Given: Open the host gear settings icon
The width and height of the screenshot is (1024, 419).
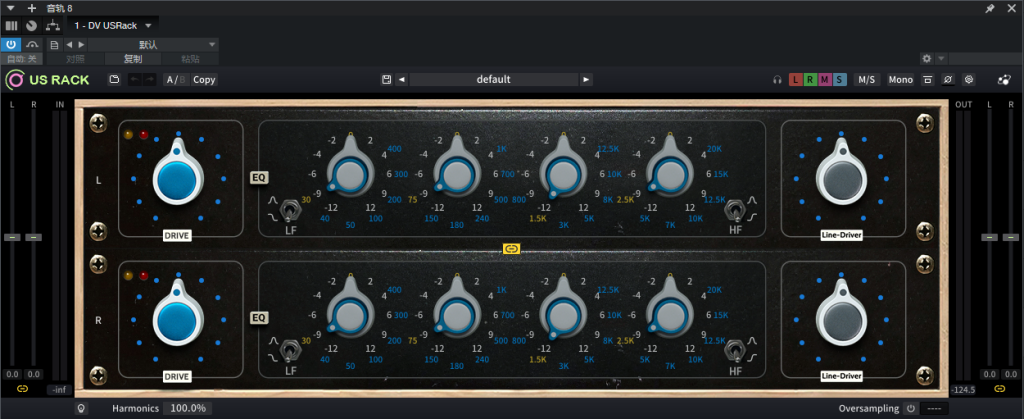Looking at the screenshot, I should tap(927, 59).
